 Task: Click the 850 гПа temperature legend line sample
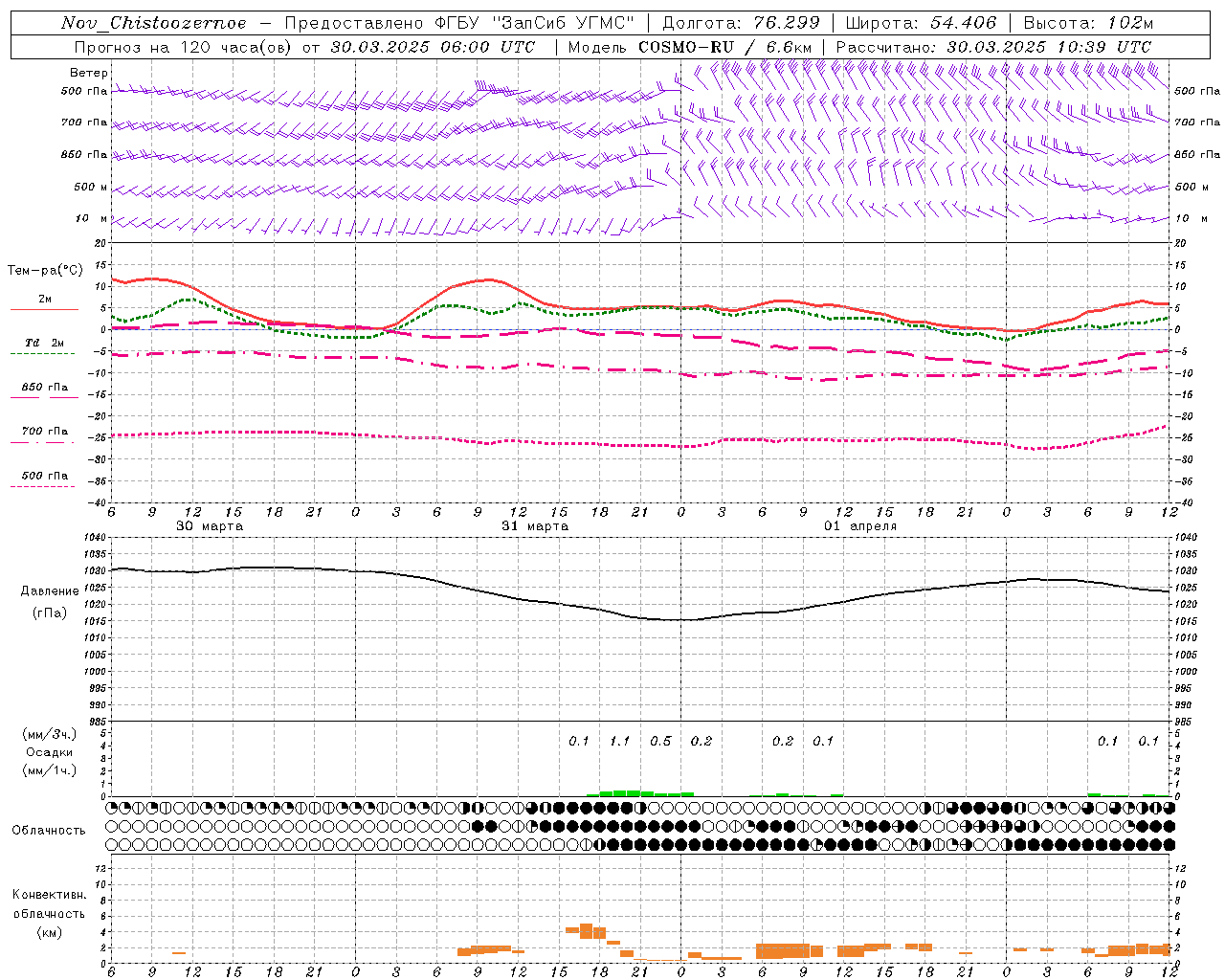pyautogui.click(x=42, y=397)
